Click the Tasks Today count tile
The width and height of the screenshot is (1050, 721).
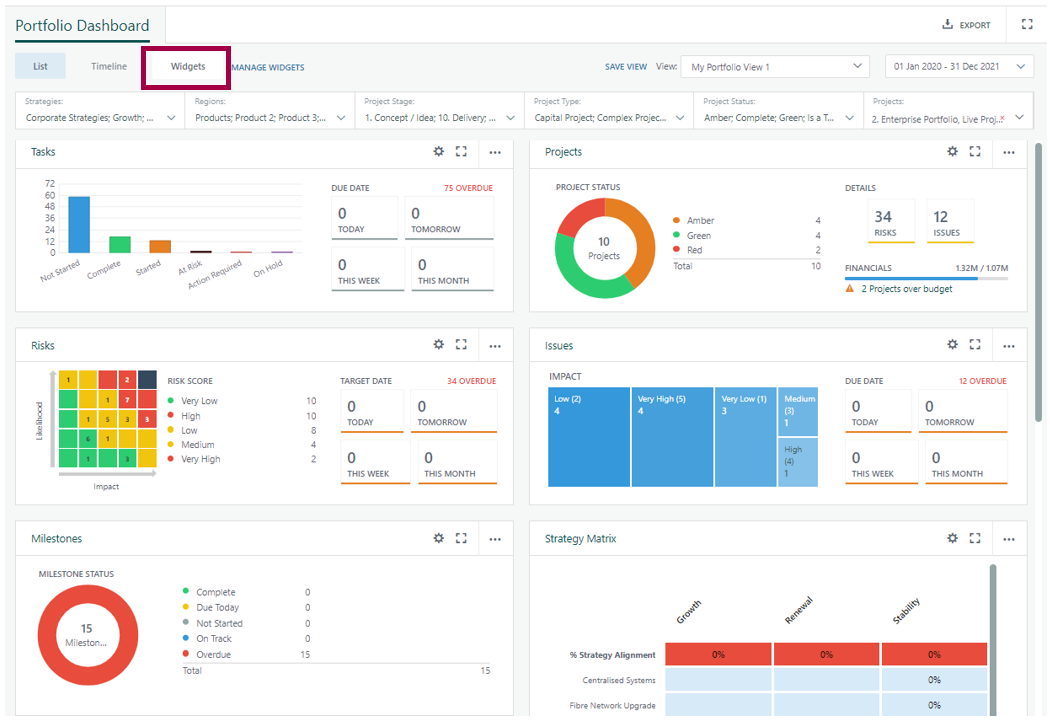point(365,218)
